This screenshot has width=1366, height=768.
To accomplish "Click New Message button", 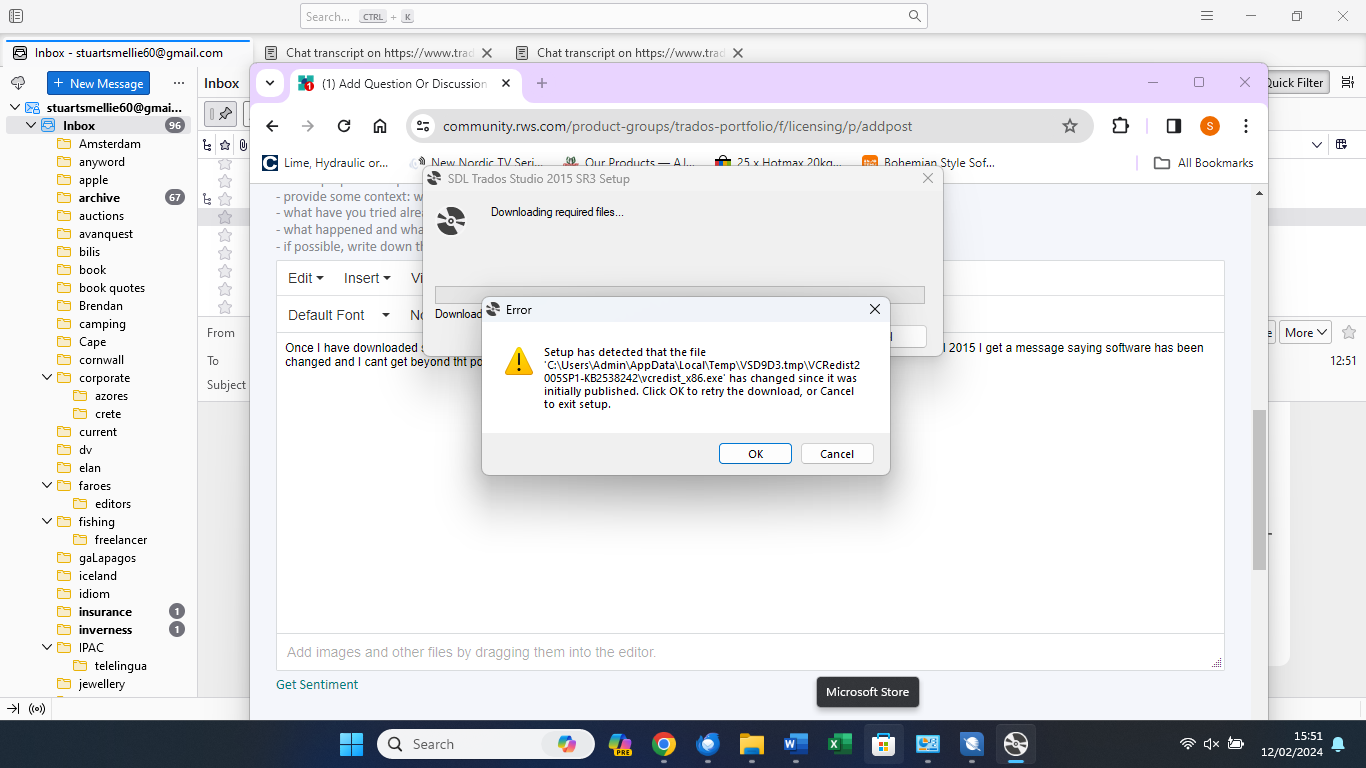I will [98, 84].
